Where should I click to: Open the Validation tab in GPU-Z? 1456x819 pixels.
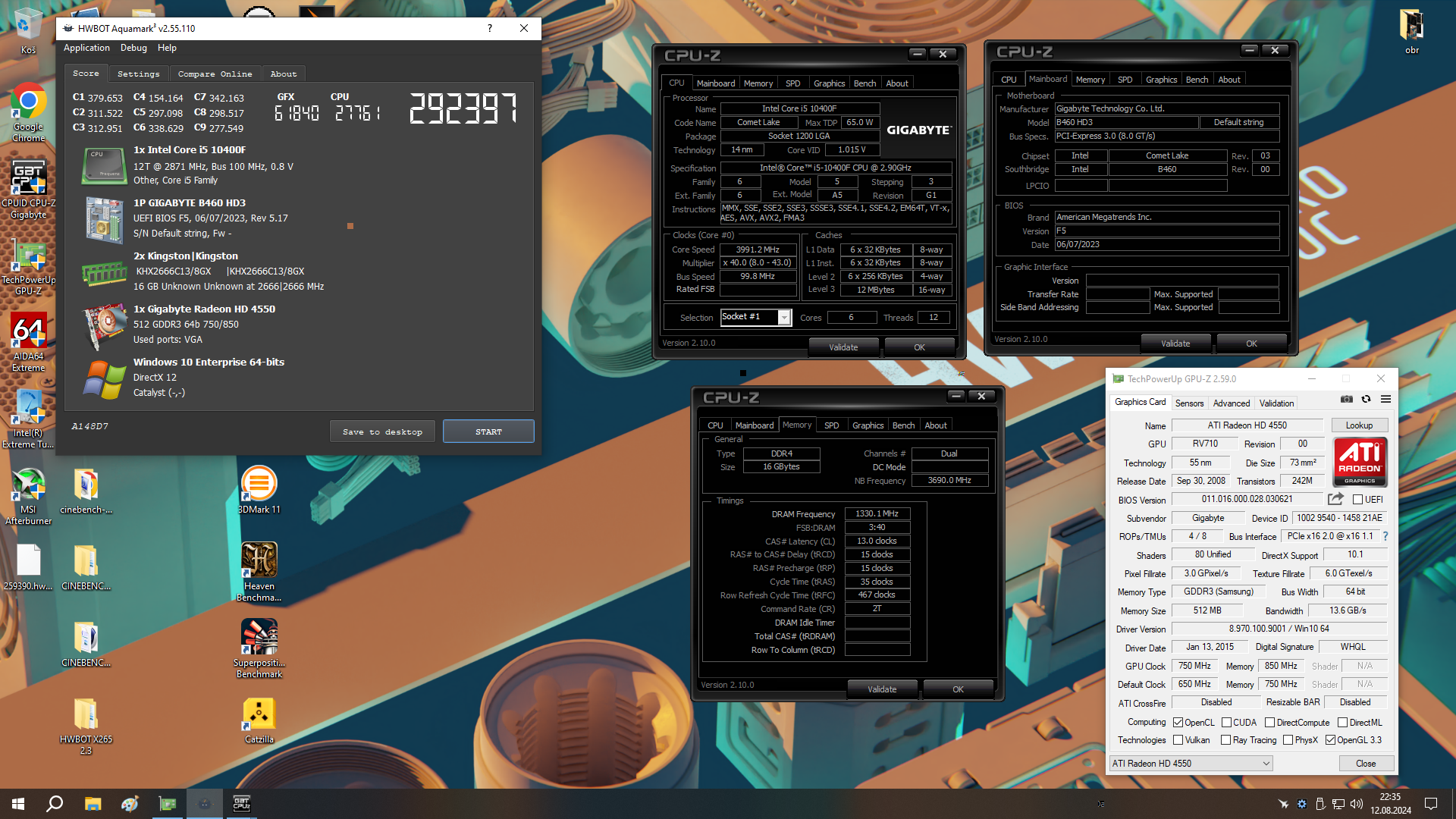pos(1276,403)
